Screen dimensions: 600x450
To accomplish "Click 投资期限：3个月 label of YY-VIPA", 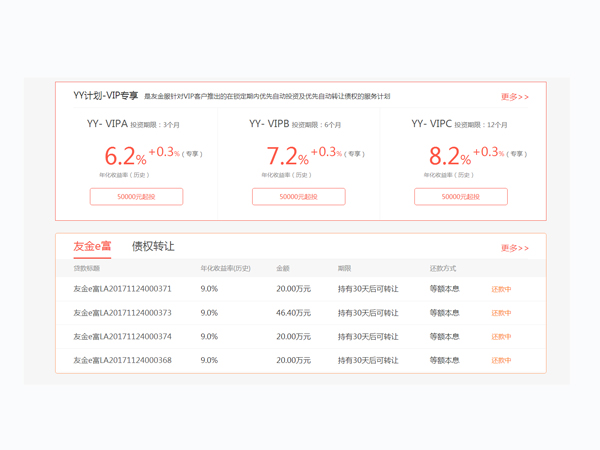I will click(x=155, y=125).
